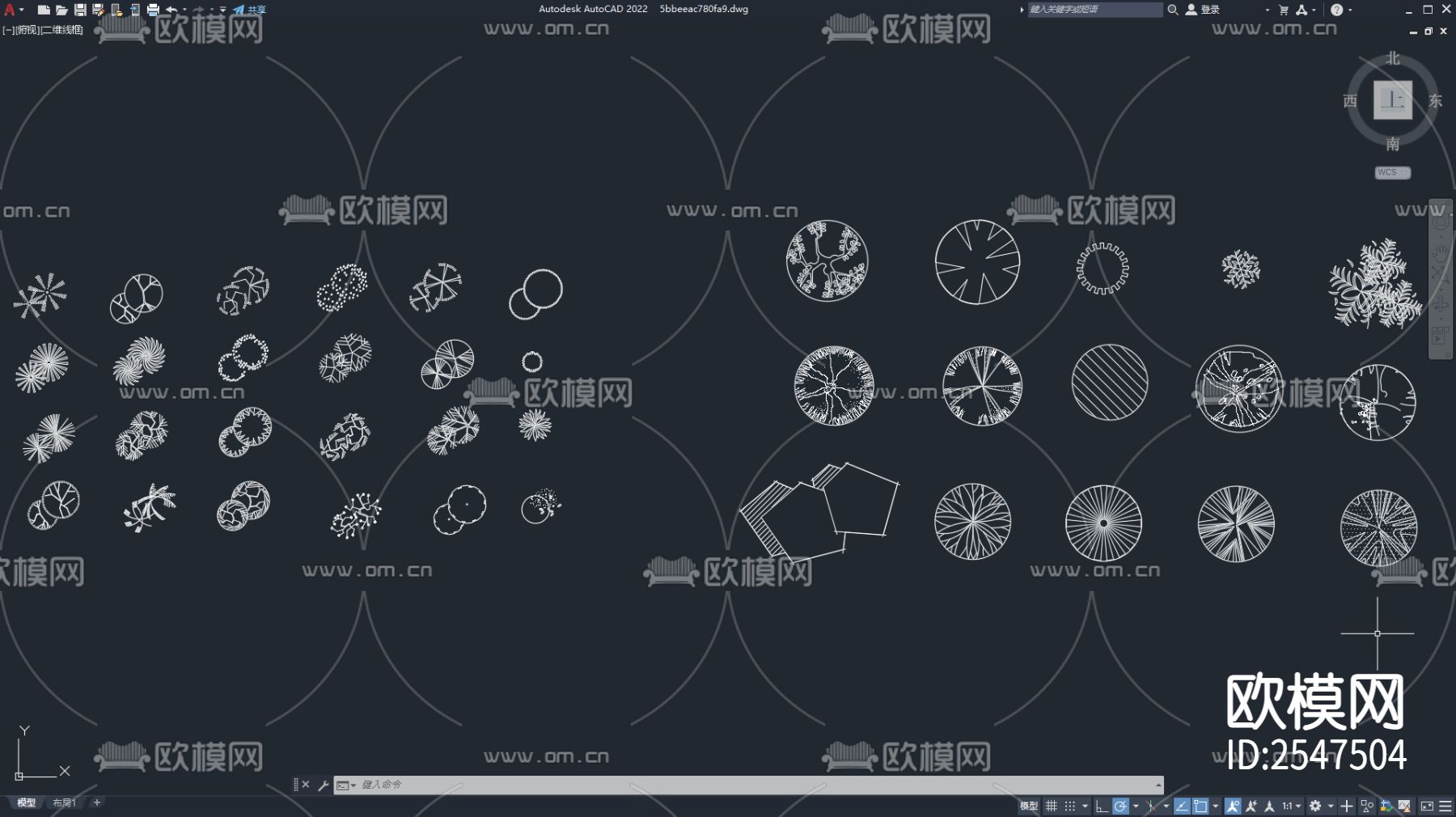Viewport: 1456px width, 817px height.
Task: Enable Ortho mode in the status bar
Action: (x=1102, y=806)
